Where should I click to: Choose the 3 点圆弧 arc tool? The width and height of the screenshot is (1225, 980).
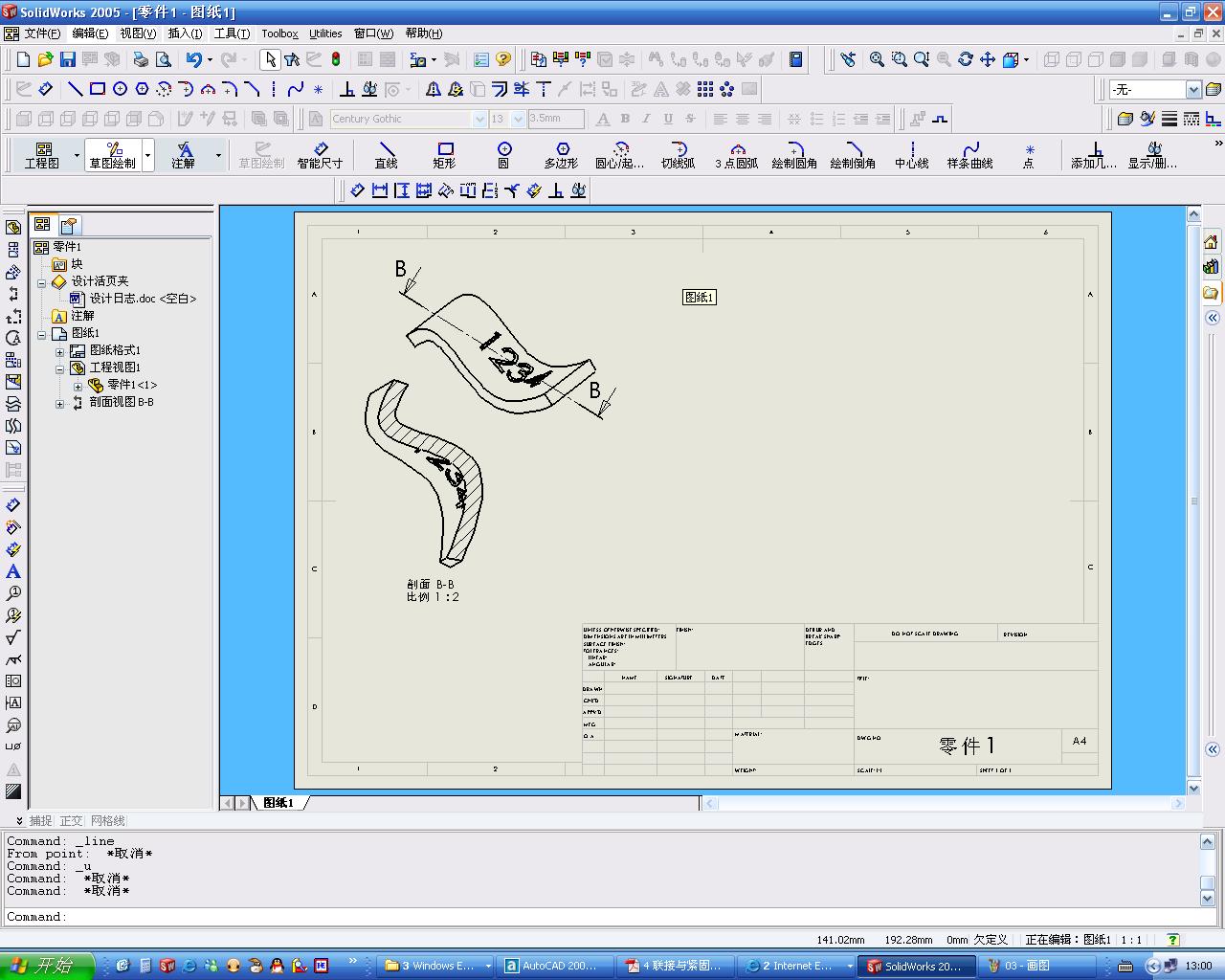coord(737,155)
